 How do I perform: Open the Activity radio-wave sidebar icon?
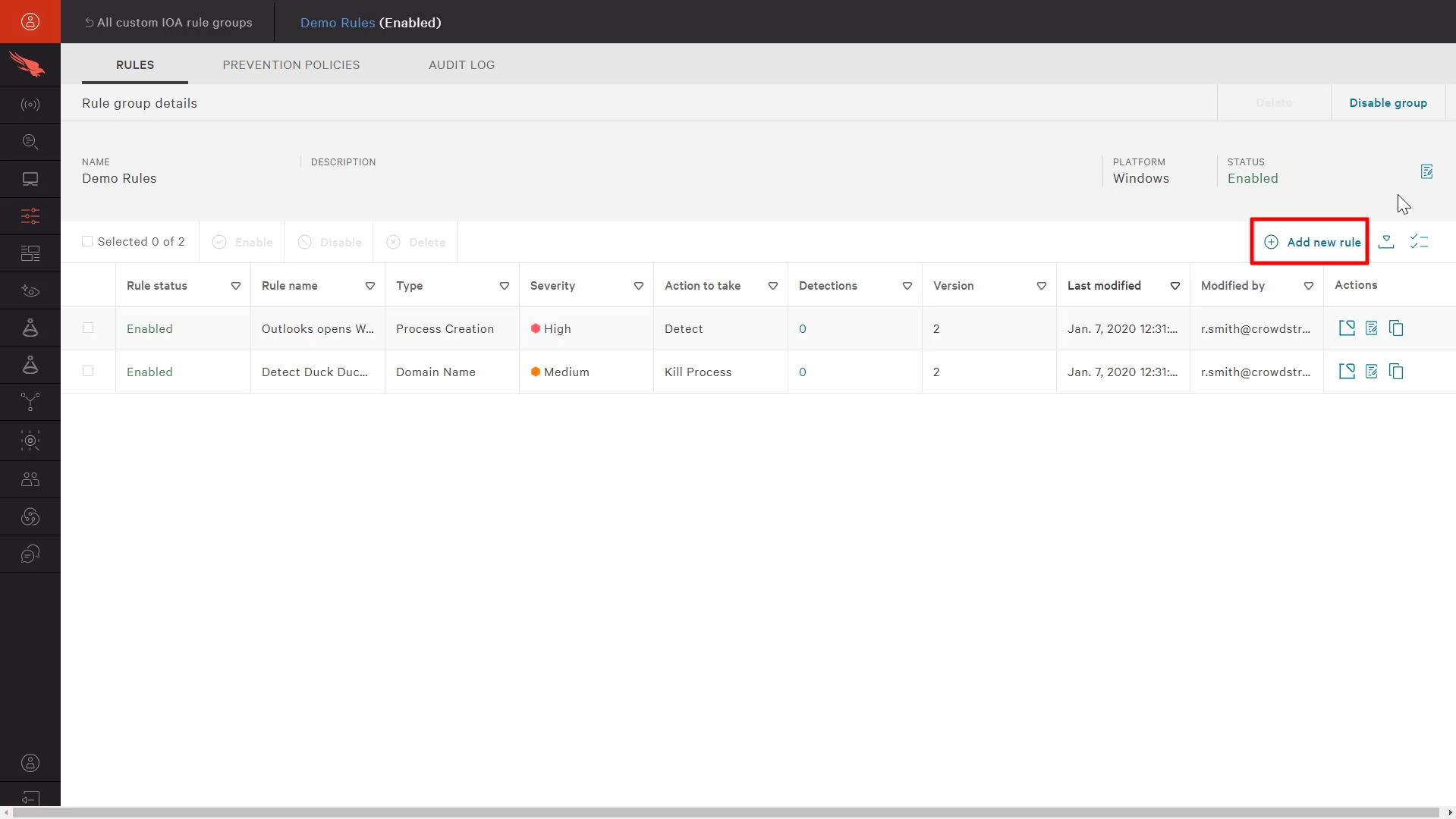coord(30,105)
